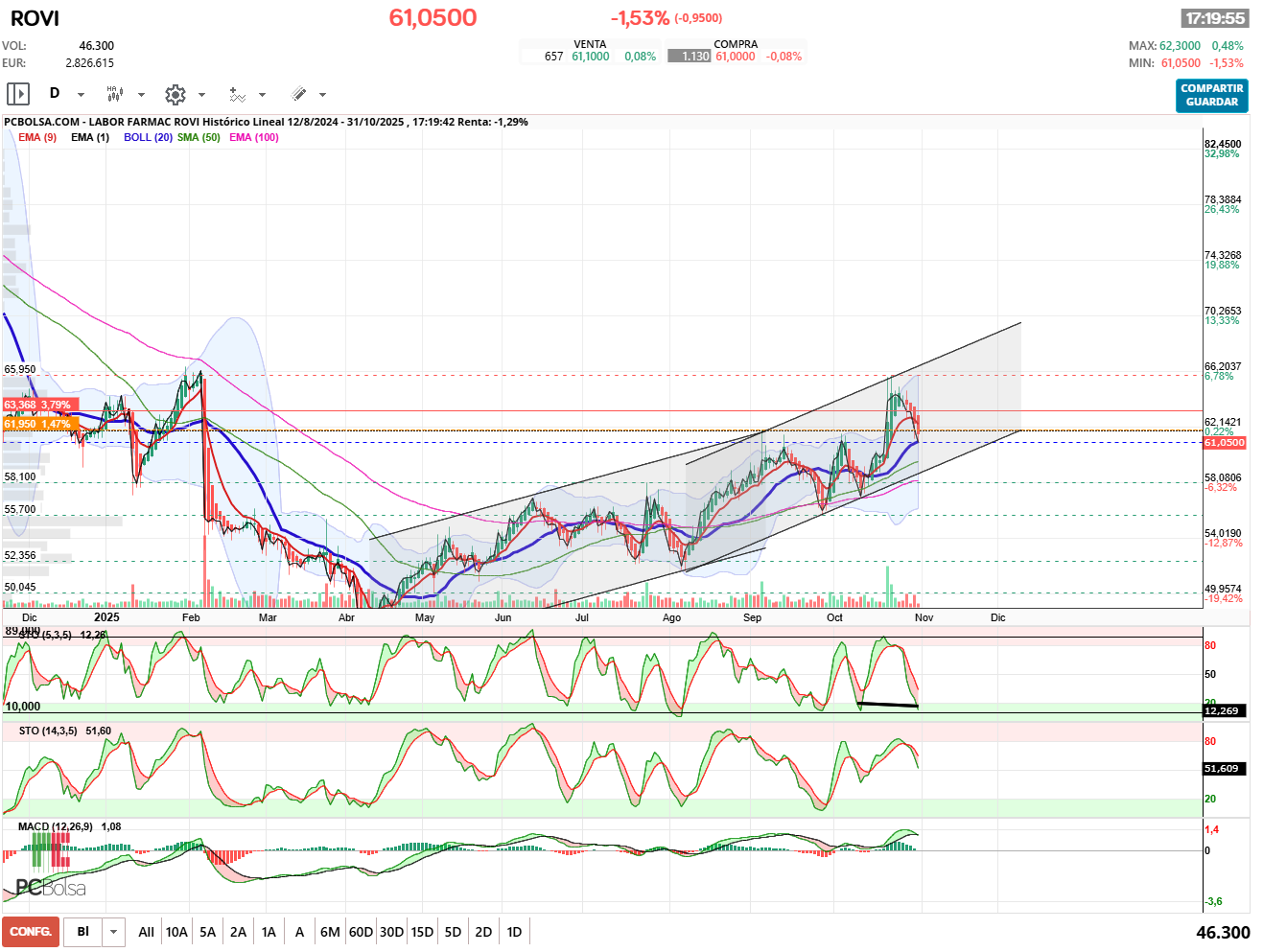This screenshot has height=952, width=1263.
Task: Click the D daily timeframe icon
Action: 55,94
